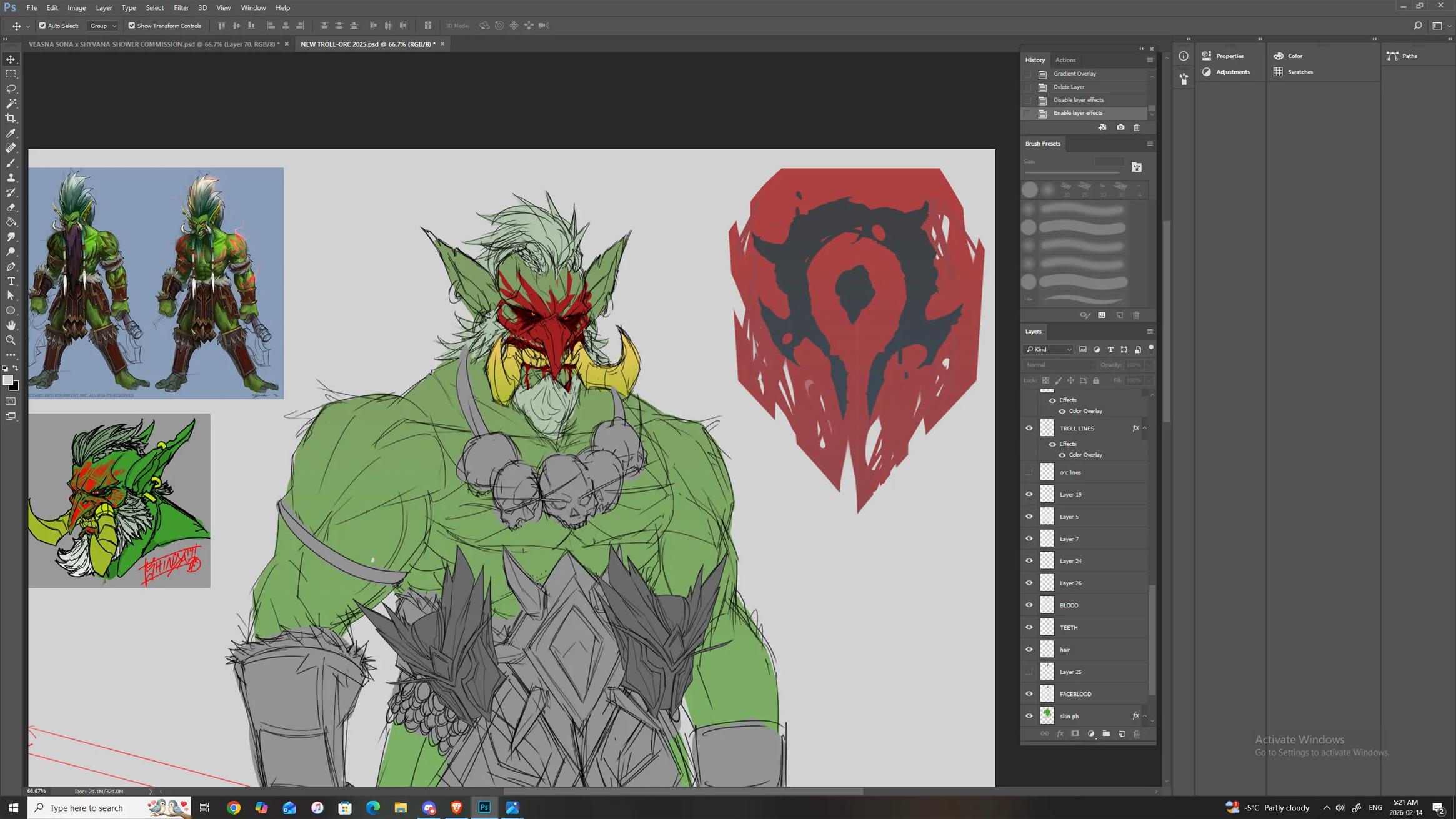Collapse TROLL LINES layer effects
The width and height of the screenshot is (1456, 819).
click(x=1144, y=428)
